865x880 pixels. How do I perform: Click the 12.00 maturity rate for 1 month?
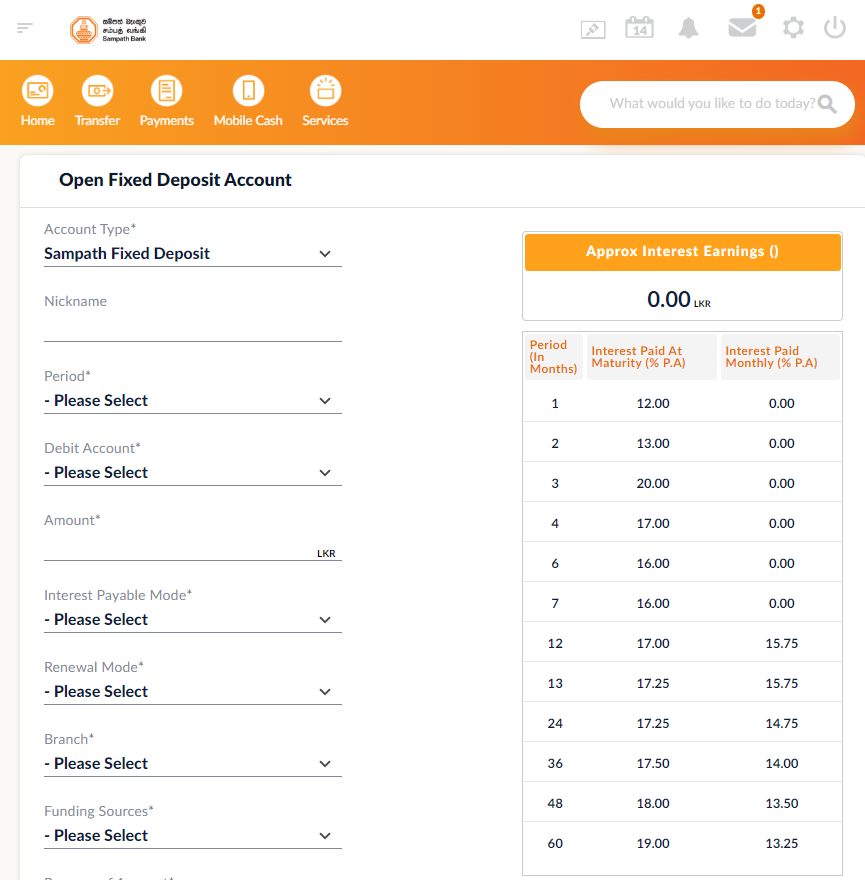(653, 404)
